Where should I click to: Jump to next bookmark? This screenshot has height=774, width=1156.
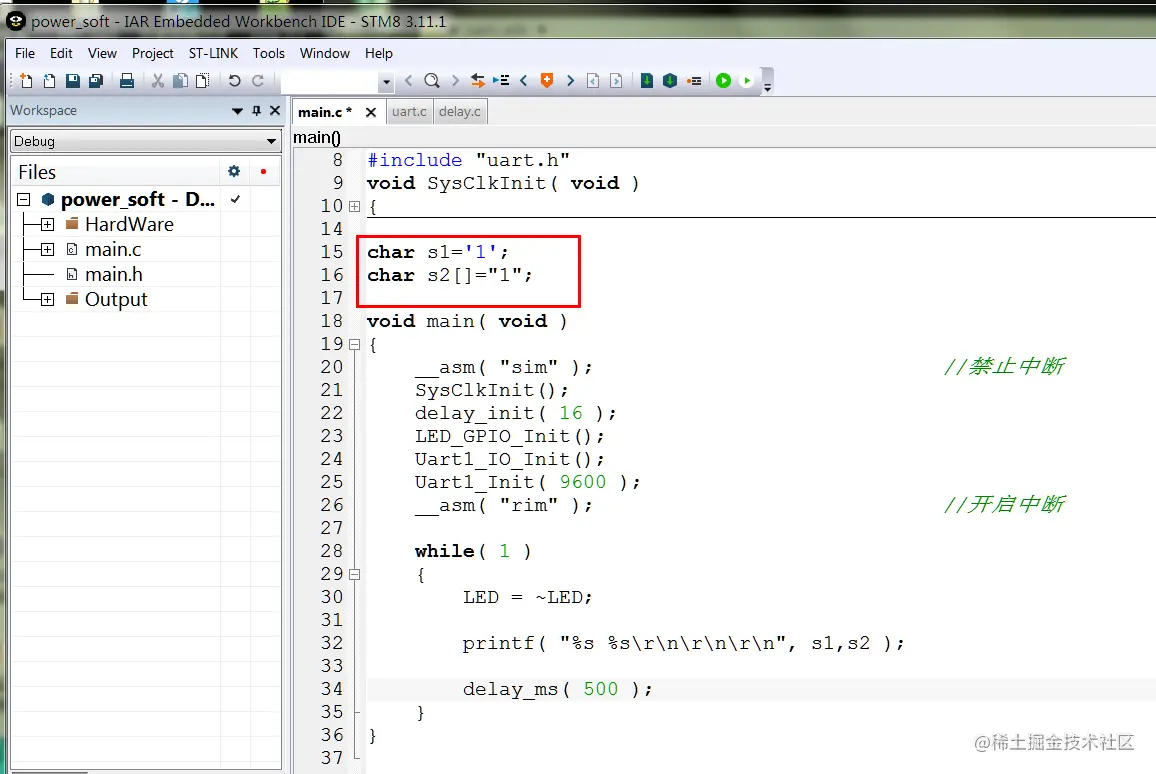[570, 80]
